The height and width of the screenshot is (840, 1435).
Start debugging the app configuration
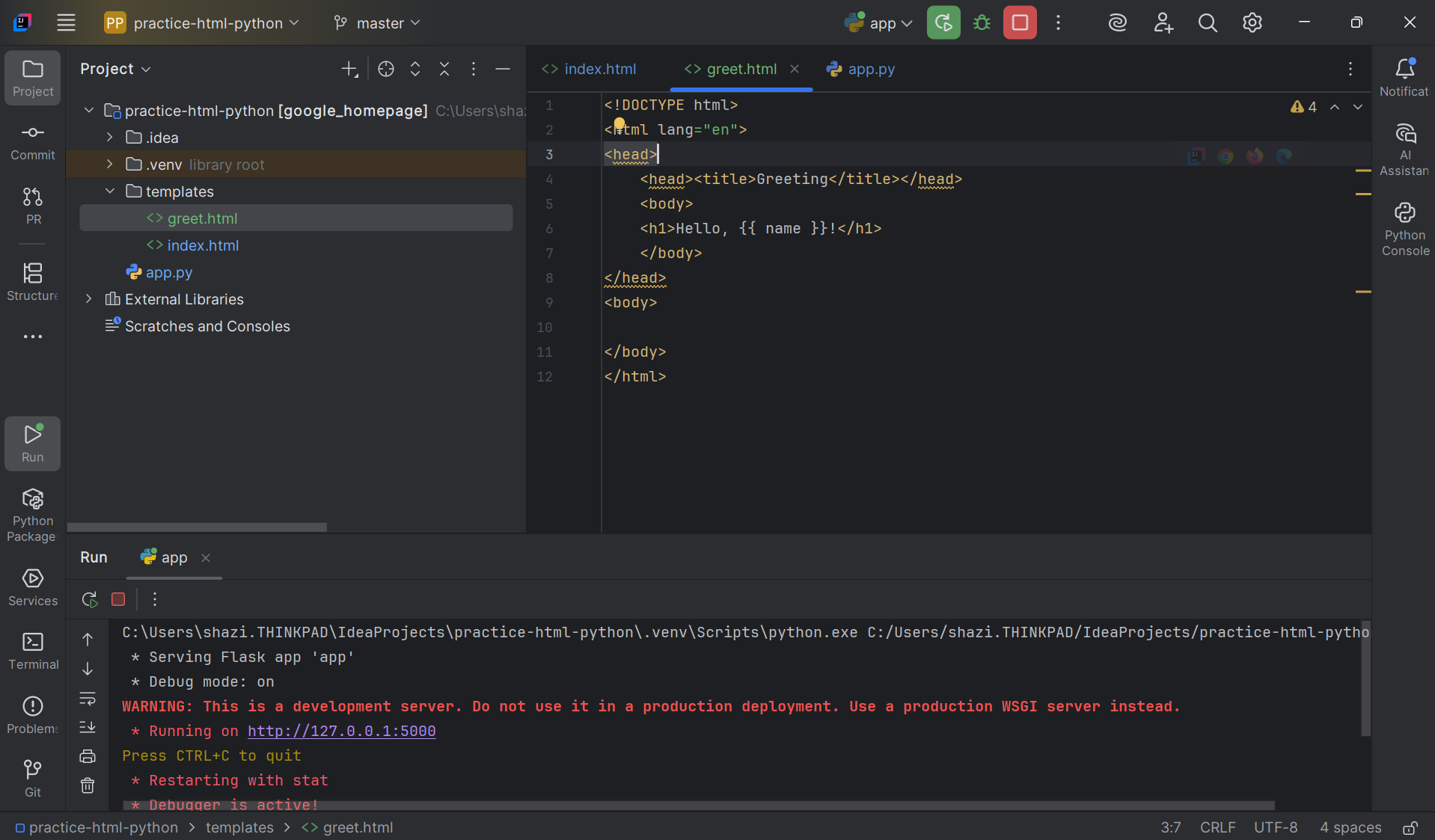pos(982,22)
